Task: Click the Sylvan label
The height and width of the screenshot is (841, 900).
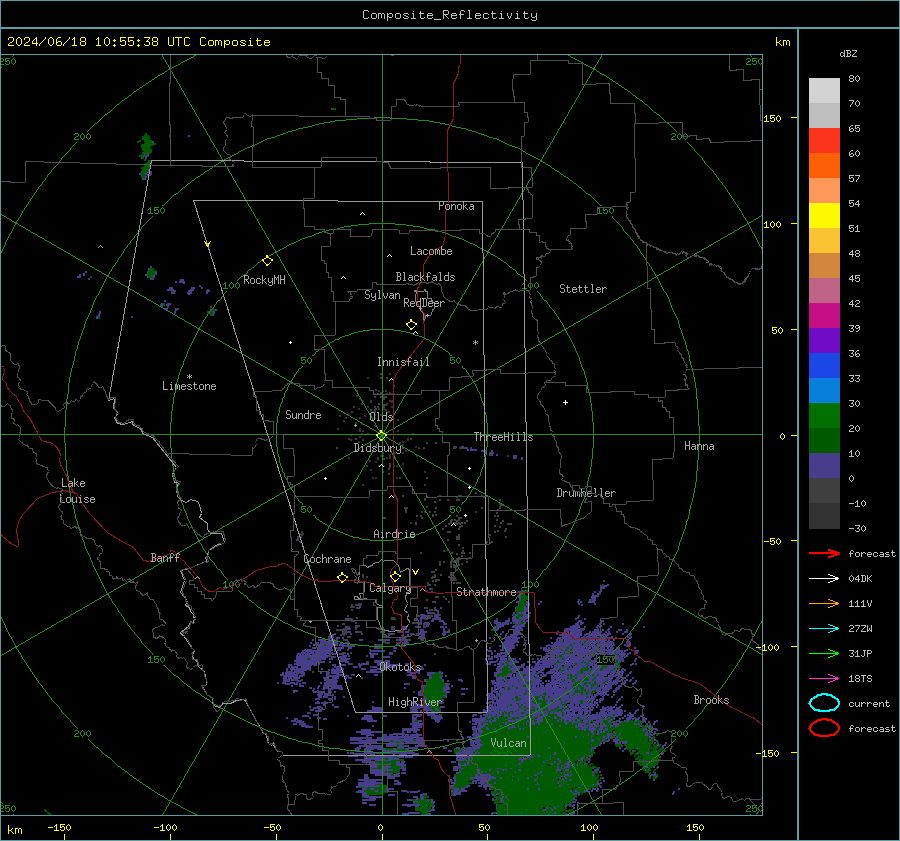Action: [382, 295]
